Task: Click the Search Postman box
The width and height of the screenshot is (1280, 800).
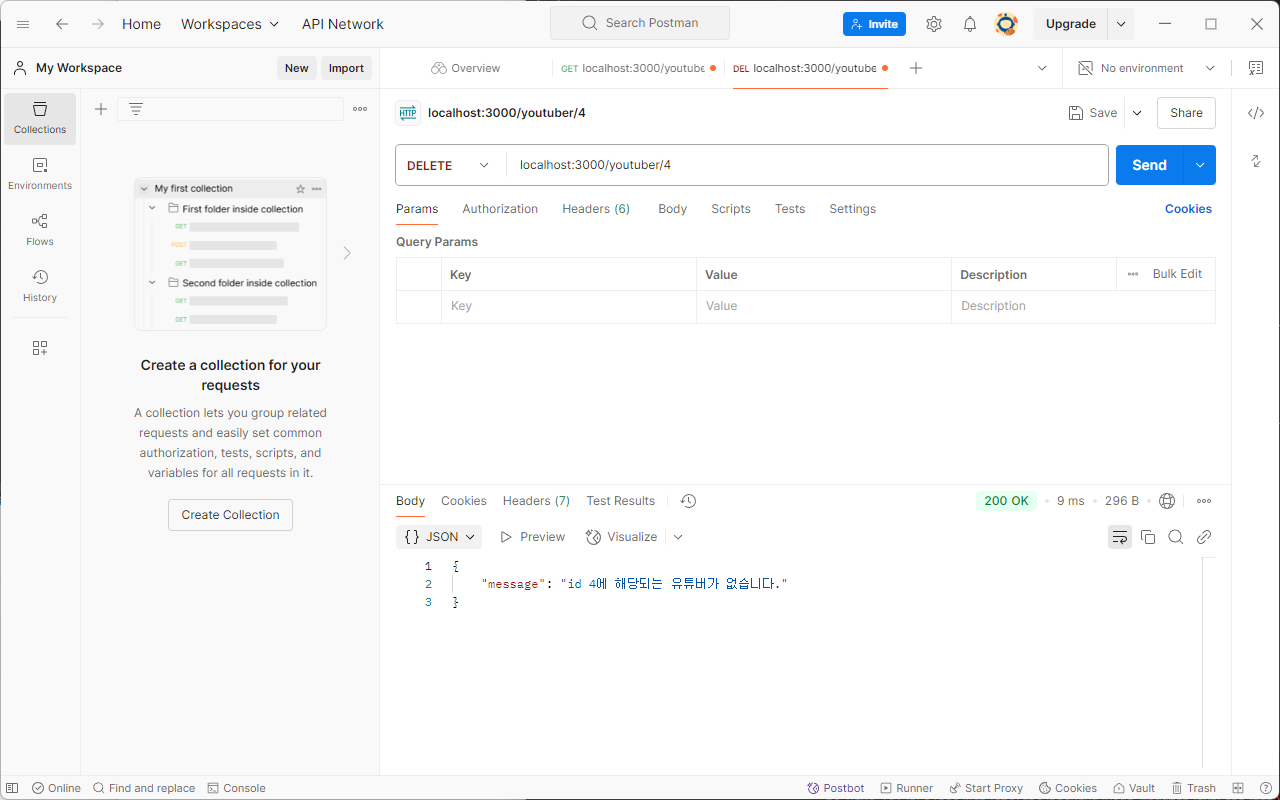Action: click(x=640, y=23)
